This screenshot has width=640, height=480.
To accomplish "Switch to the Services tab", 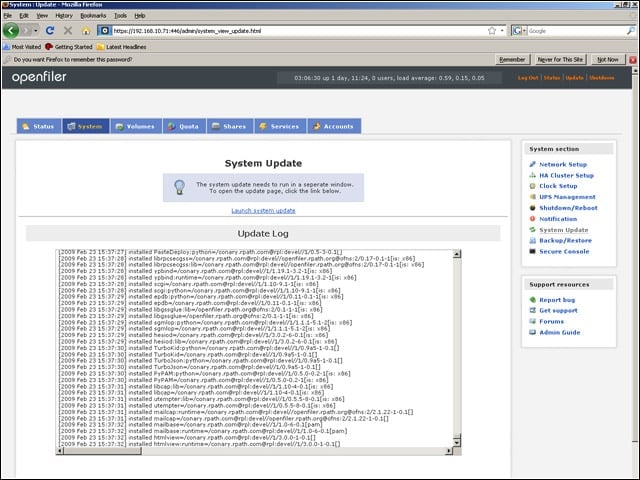I will click(x=280, y=126).
